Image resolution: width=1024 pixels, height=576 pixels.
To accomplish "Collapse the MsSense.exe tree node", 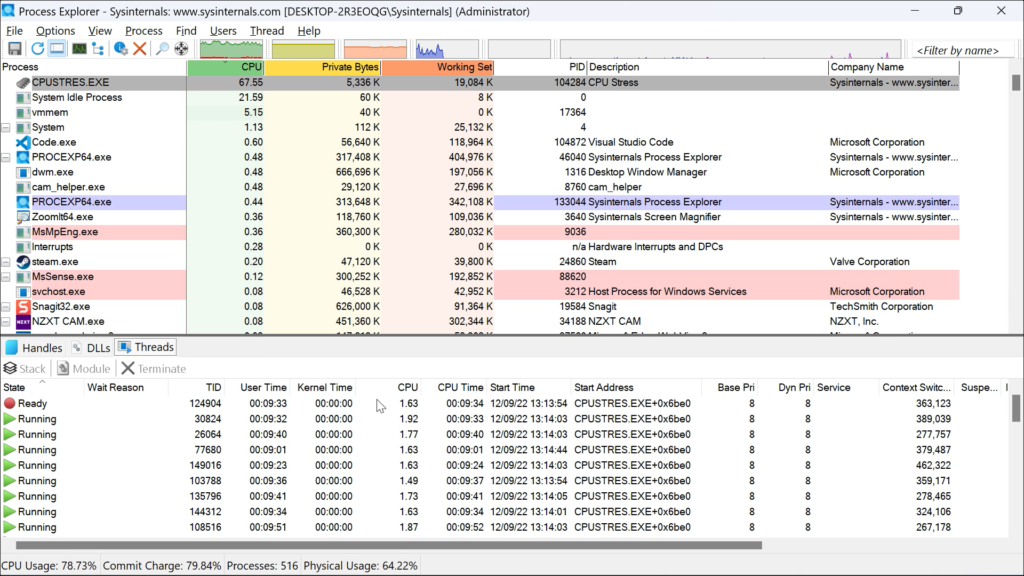I will click(6, 277).
